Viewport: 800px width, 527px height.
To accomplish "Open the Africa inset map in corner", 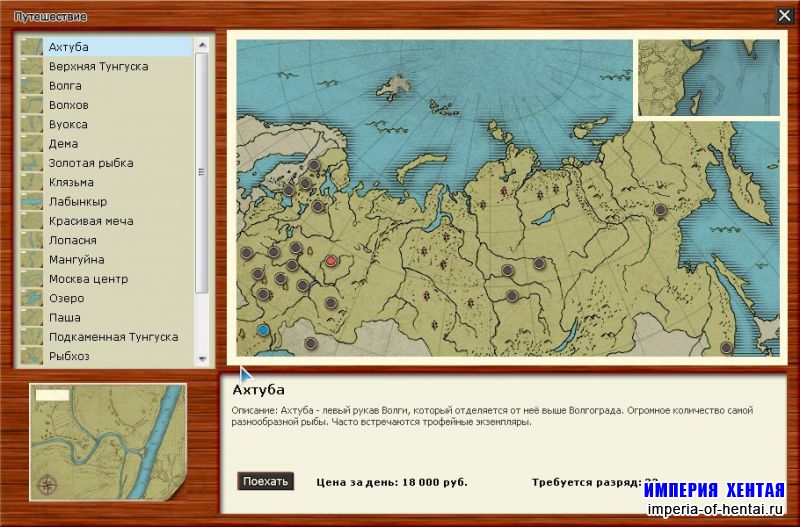I will point(708,78).
